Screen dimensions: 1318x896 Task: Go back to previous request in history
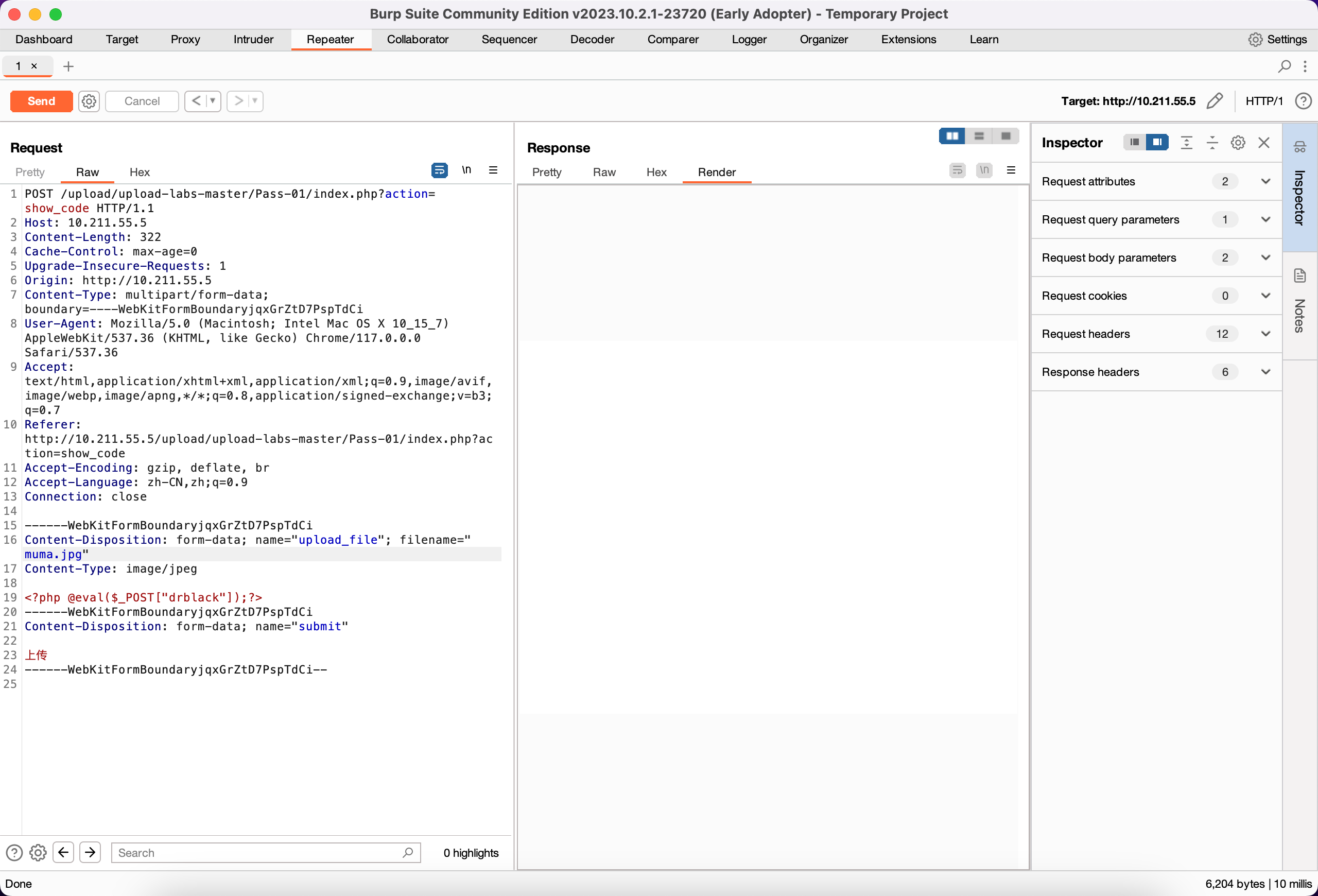click(x=196, y=101)
